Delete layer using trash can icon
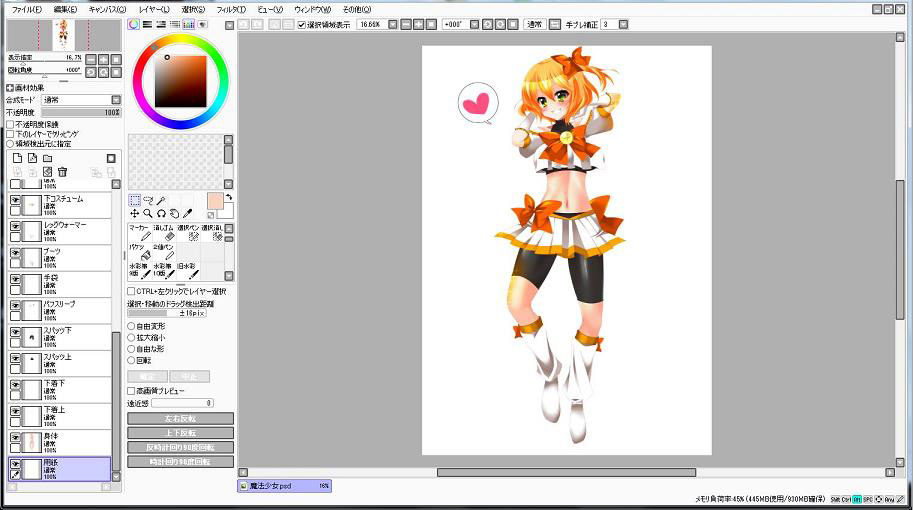Screen dimensions: 913x510 [62, 172]
